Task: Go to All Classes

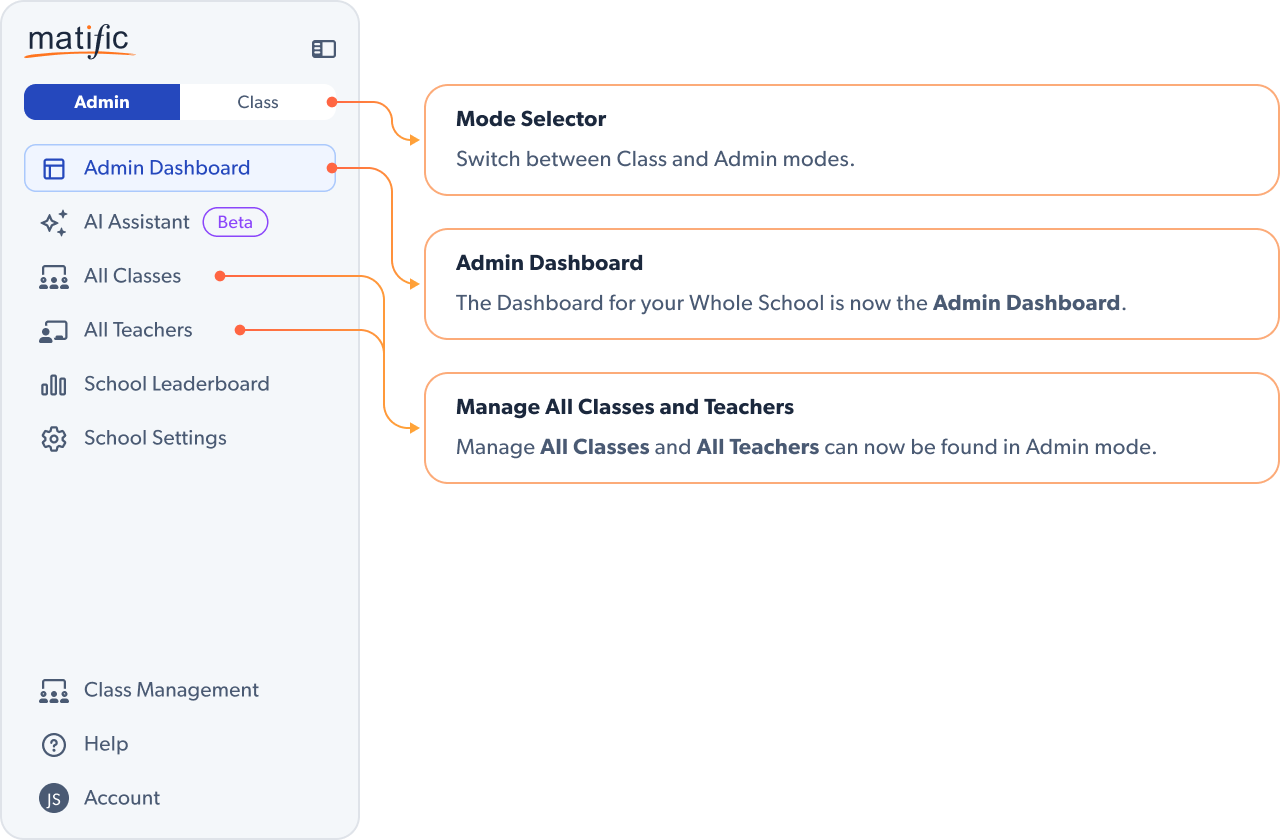Action: [133, 276]
